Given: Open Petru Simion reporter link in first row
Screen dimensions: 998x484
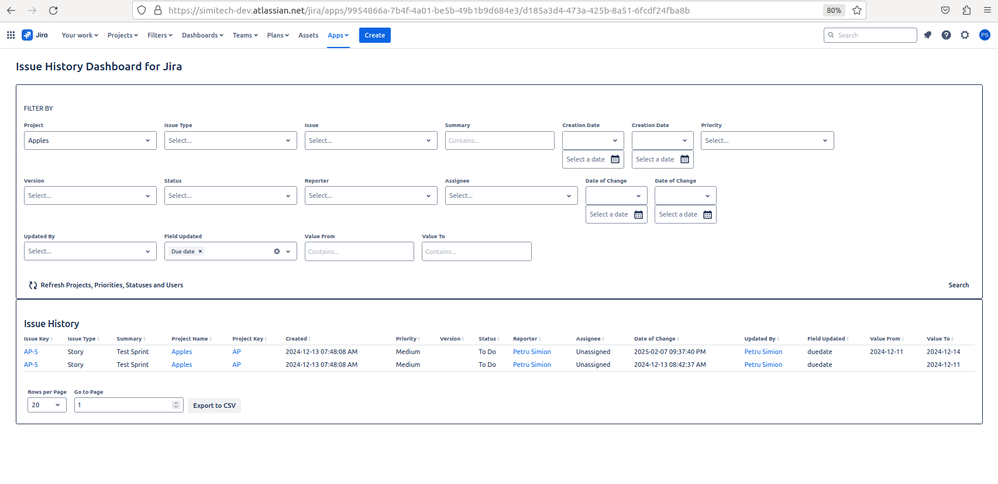Looking at the screenshot, I should [x=532, y=352].
